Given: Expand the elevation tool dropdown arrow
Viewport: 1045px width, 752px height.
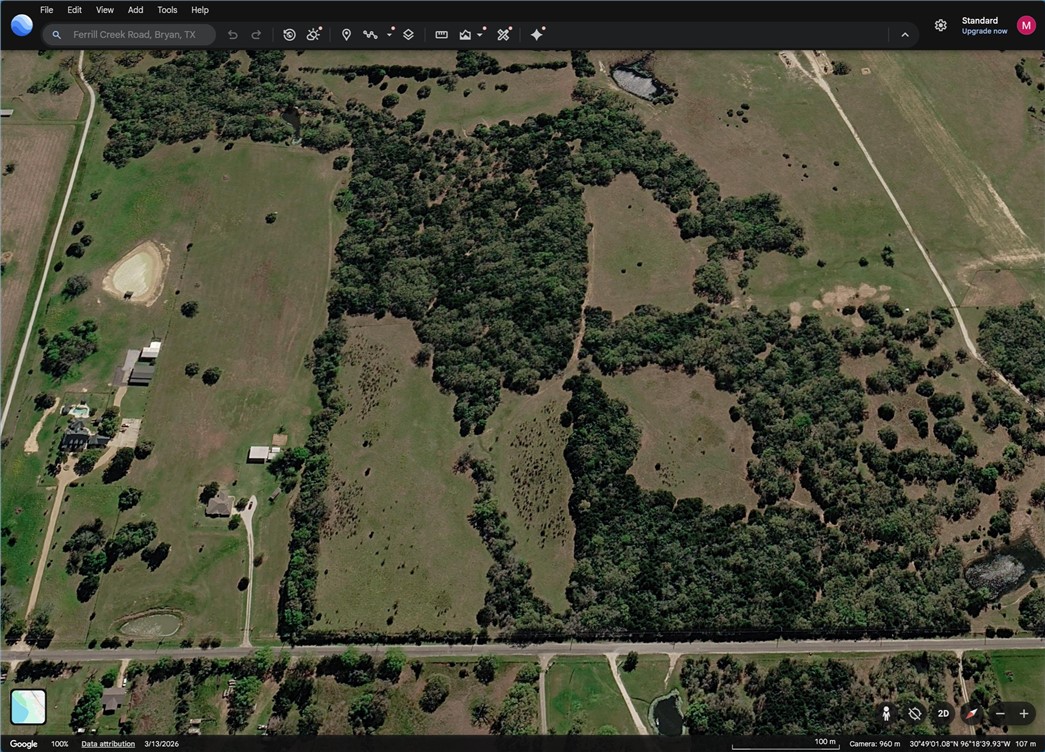Looking at the screenshot, I should click(x=481, y=35).
